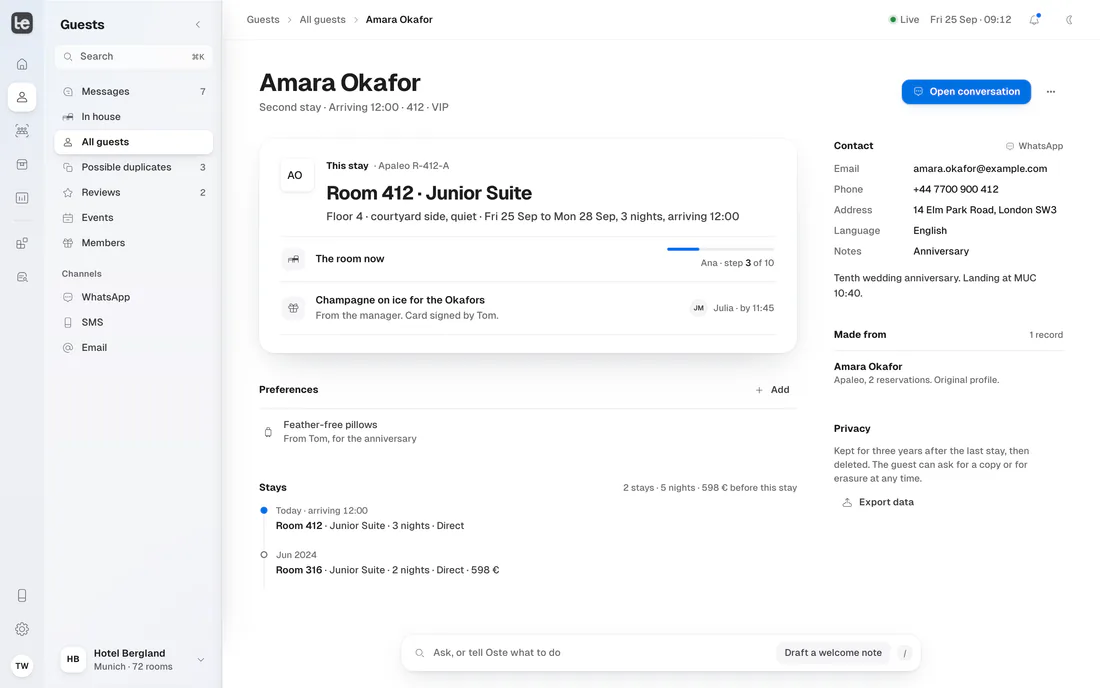Viewport: 1100px width, 688px height.
Task: Open the WhatsApp channel in the sidebar
Action: [133, 297]
